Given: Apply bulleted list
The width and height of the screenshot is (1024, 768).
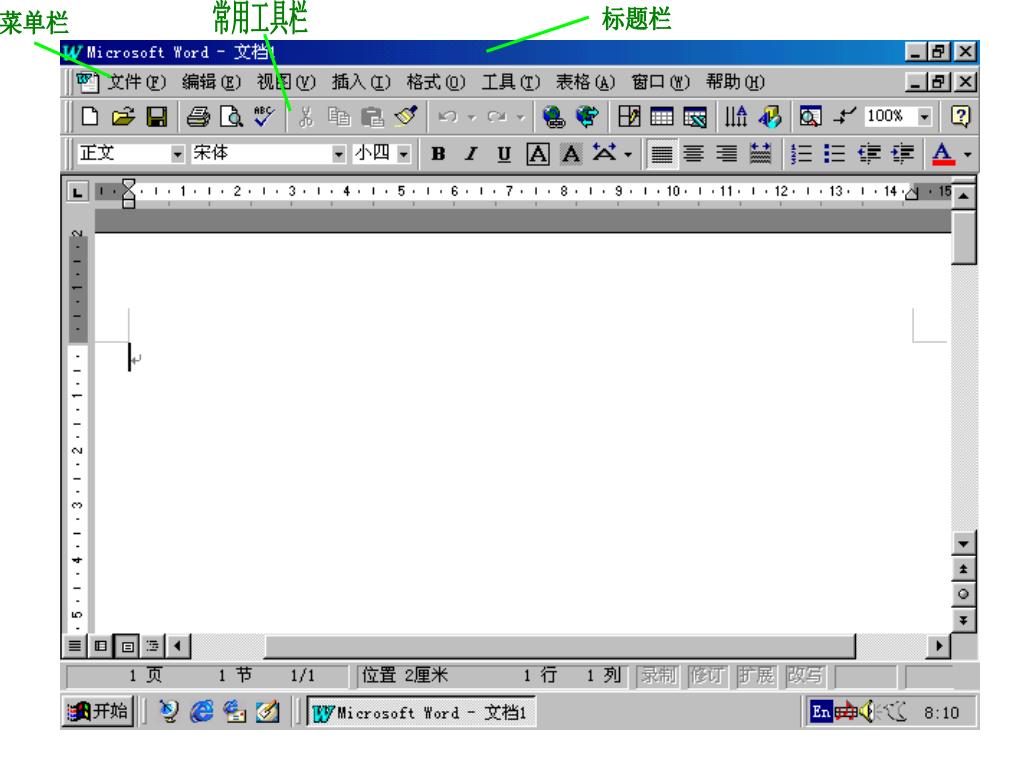Looking at the screenshot, I should click(x=834, y=154).
